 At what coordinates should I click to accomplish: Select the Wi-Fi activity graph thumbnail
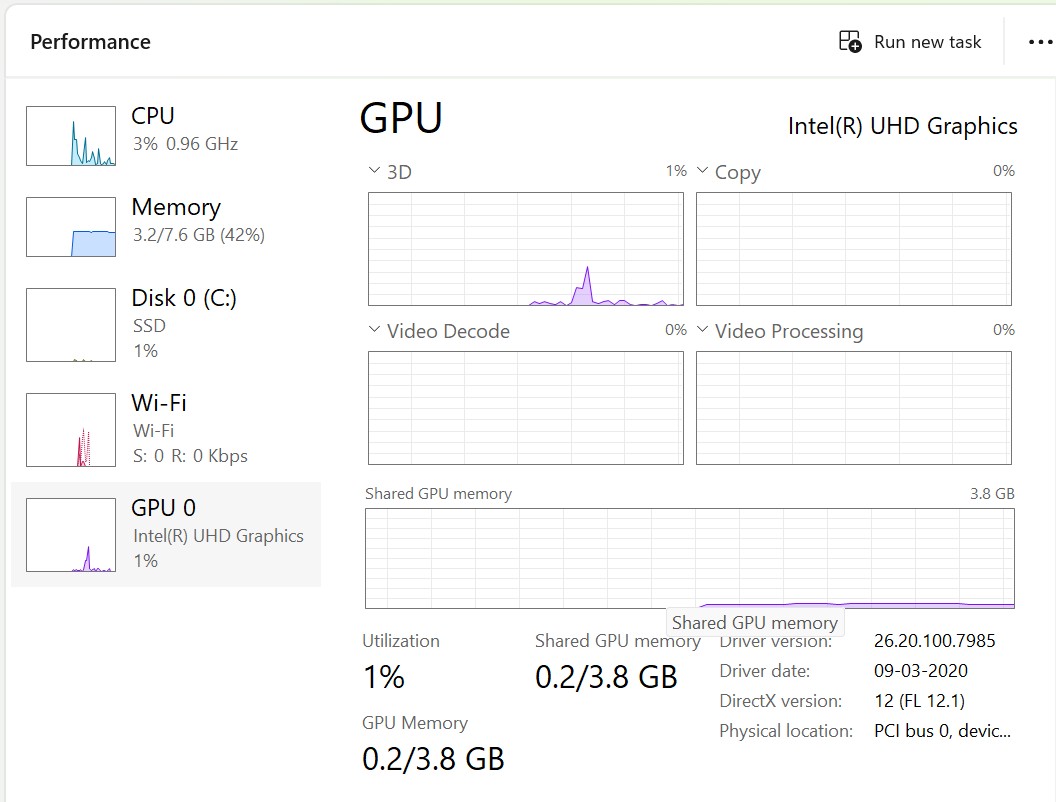pyautogui.click(x=71, y=430)
